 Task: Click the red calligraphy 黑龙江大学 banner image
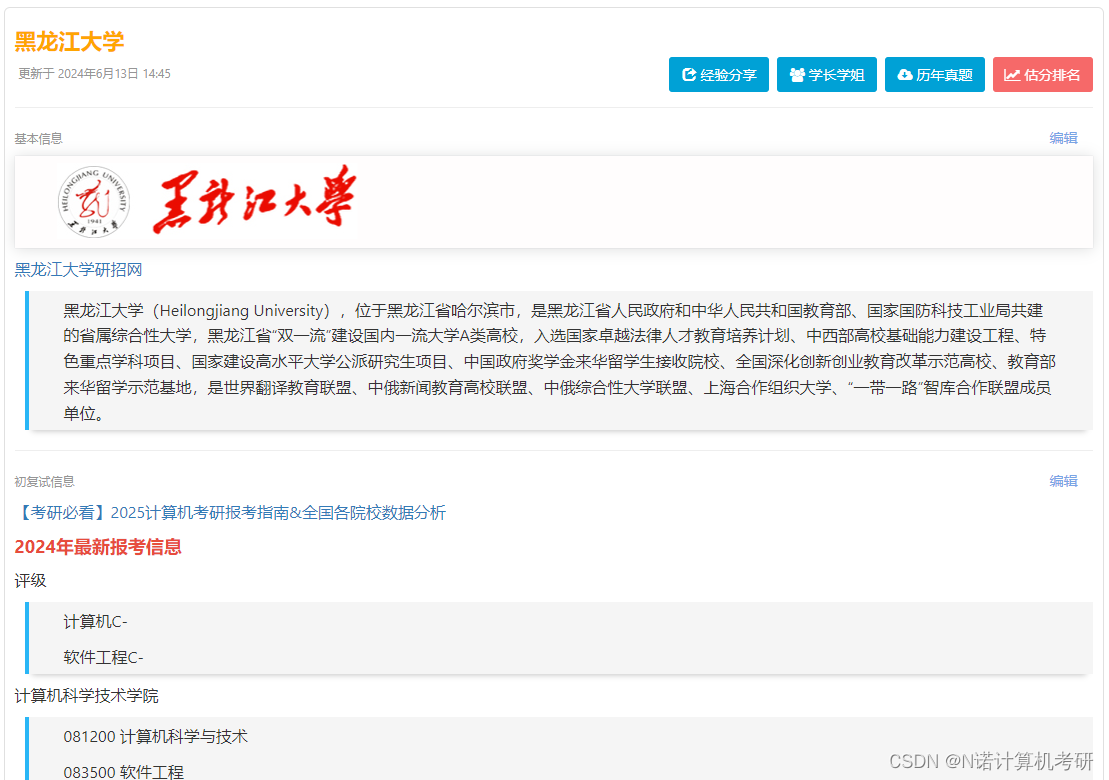click(255, 199)
